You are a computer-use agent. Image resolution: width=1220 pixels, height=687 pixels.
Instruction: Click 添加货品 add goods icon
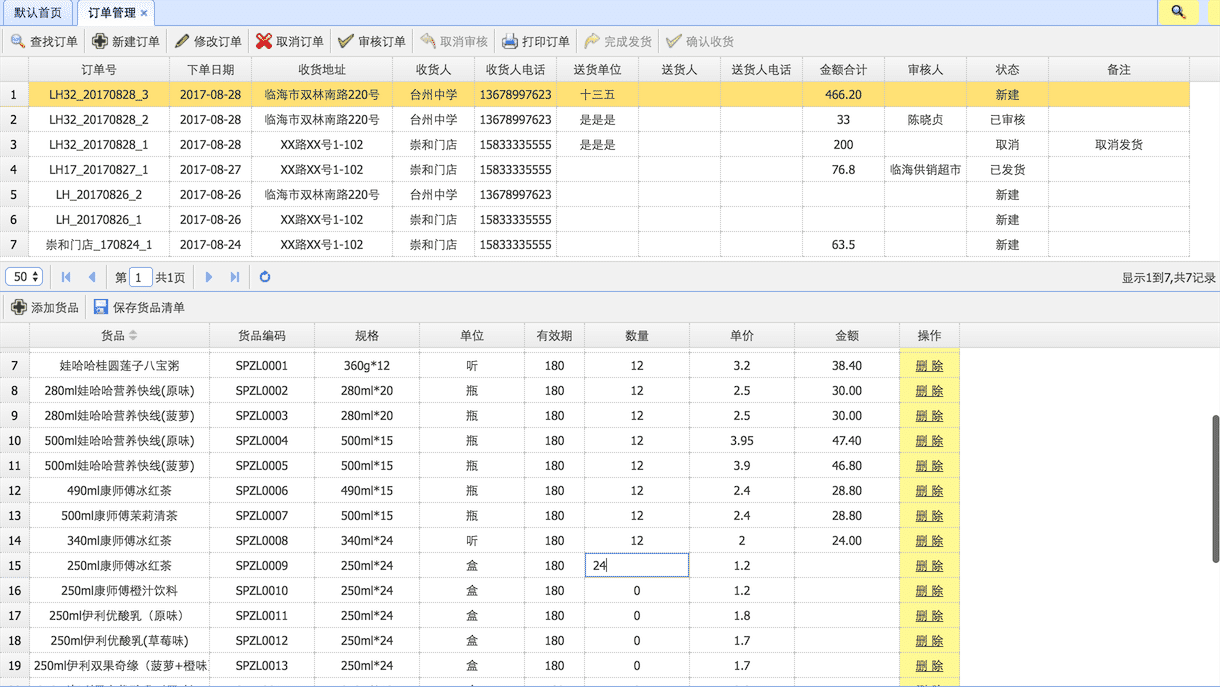click(19, 307)
